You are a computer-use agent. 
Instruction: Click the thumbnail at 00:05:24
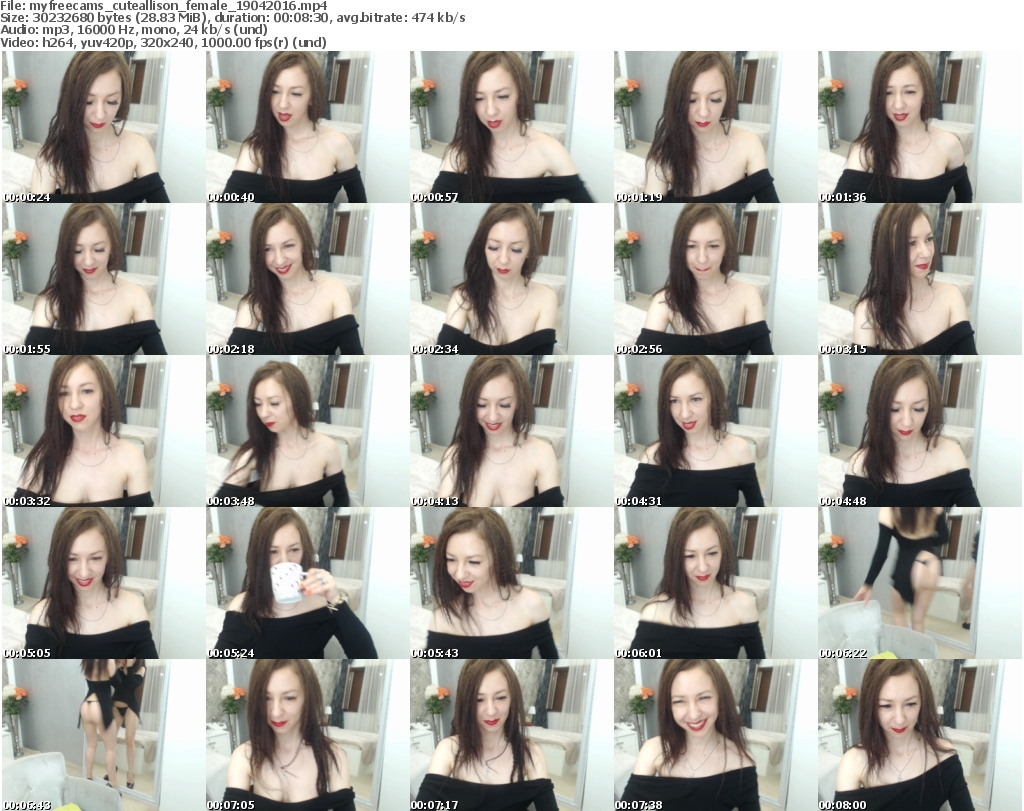(307, 583)
